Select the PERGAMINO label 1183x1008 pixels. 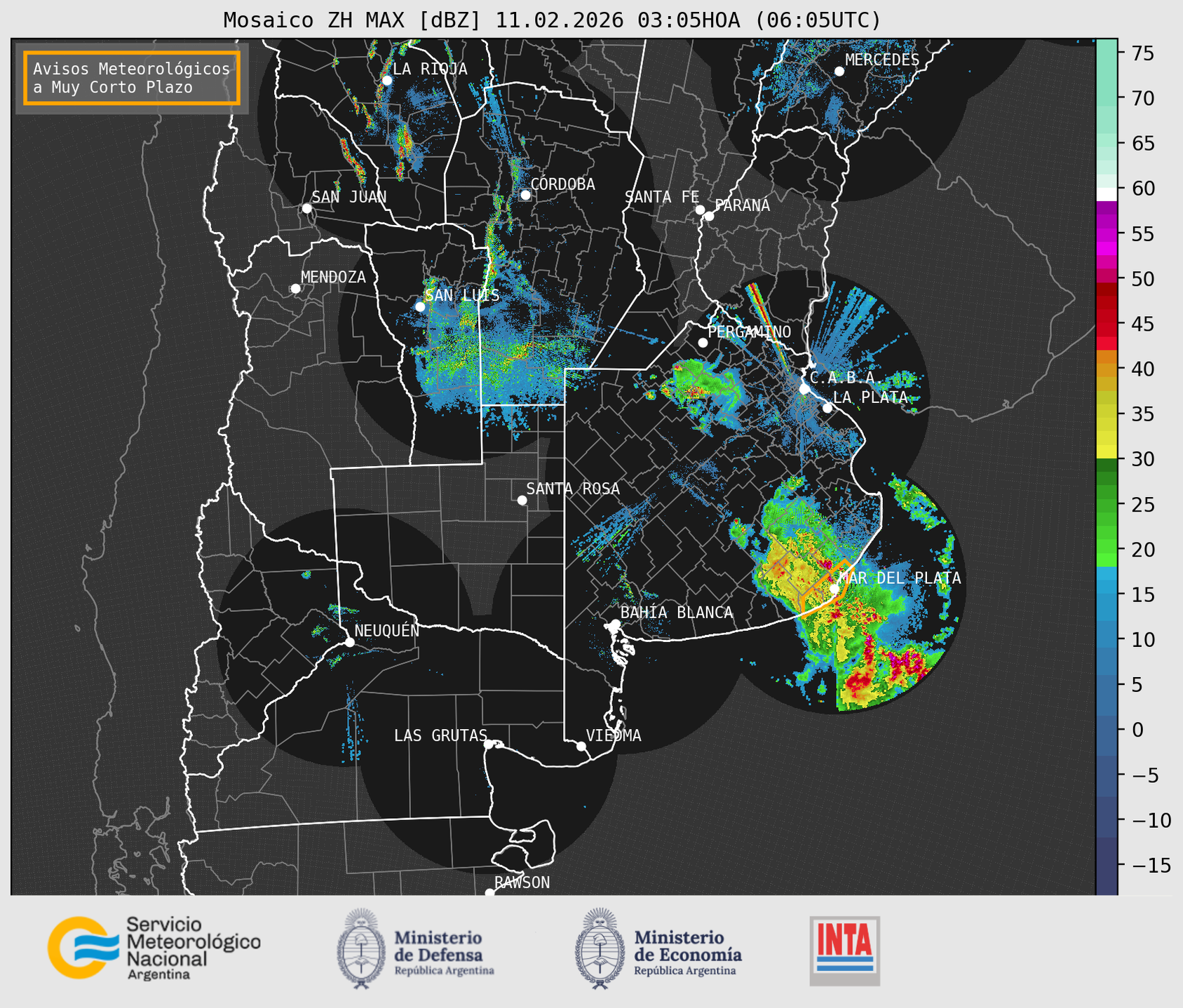coord(750,332)
